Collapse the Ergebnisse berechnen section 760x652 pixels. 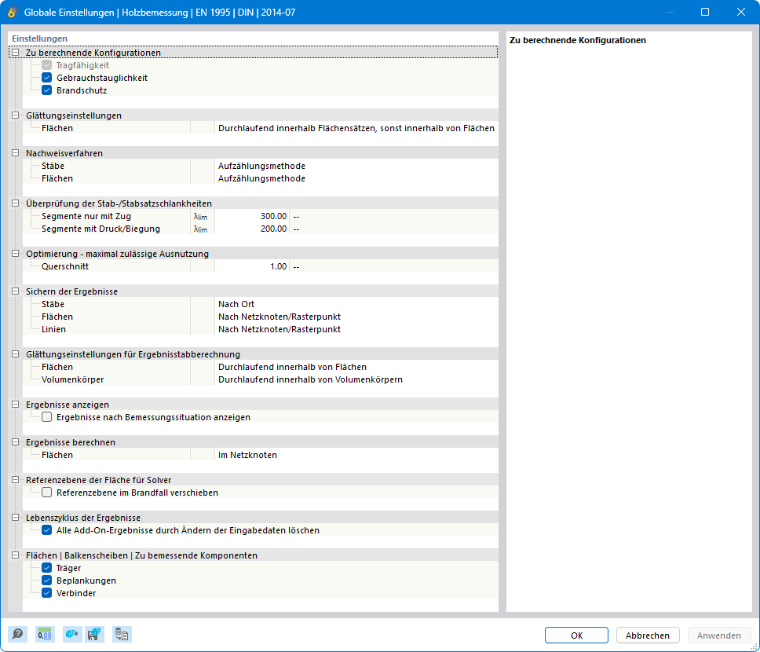point(16,442)
